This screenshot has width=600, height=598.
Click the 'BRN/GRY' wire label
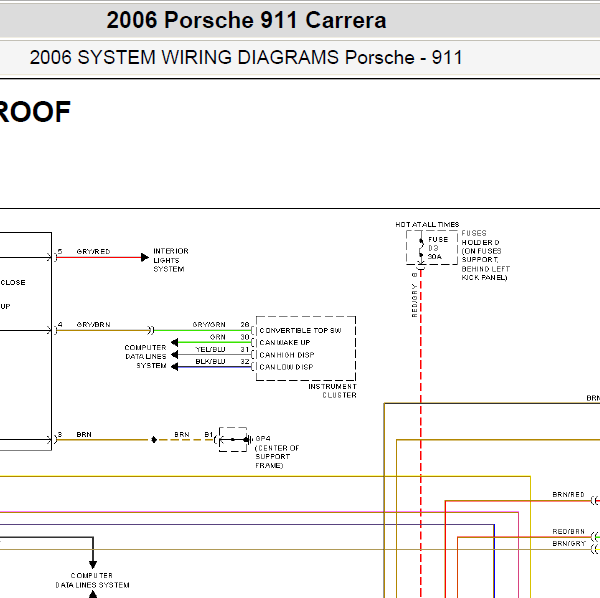pos(569,544)
